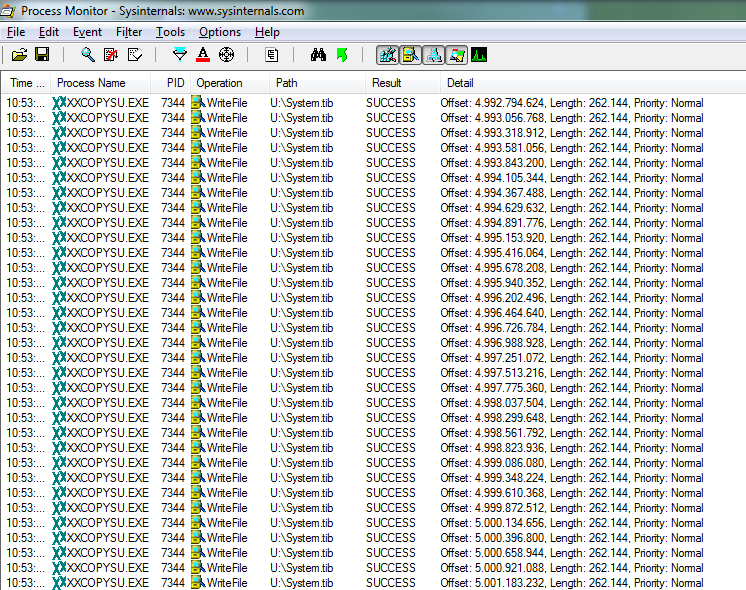Select row with Offset 5.000.396.800
The height and width of the screenshot is (590, 746).
click(373, 538)
